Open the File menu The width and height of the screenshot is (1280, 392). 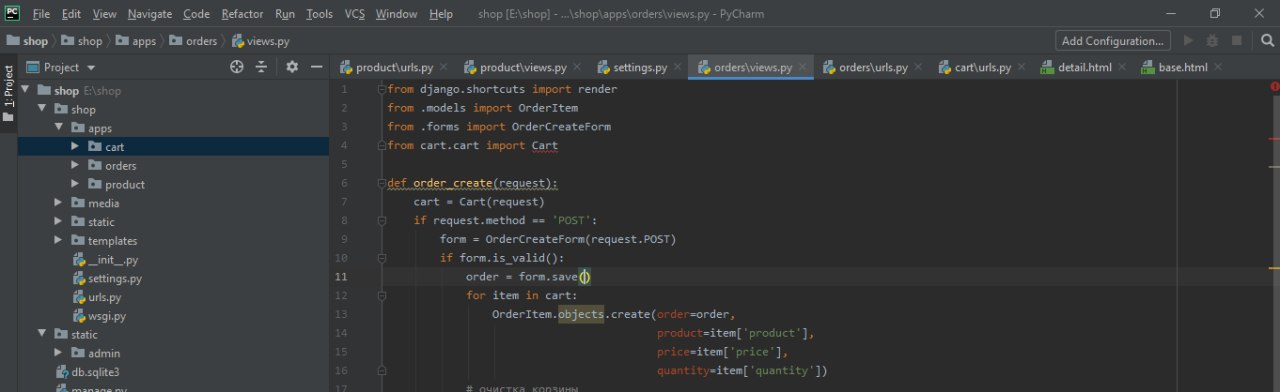41,14
